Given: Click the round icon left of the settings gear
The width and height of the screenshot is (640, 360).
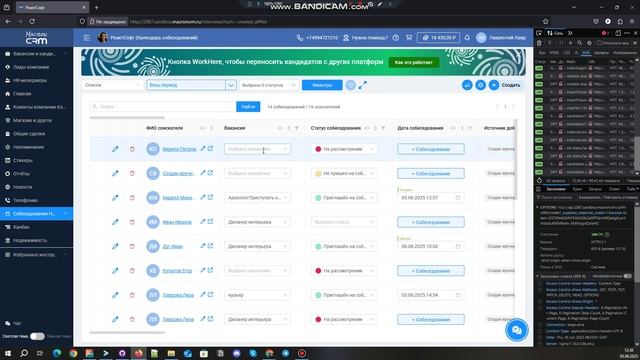Looking at the screenshot, I should (467, 85).
